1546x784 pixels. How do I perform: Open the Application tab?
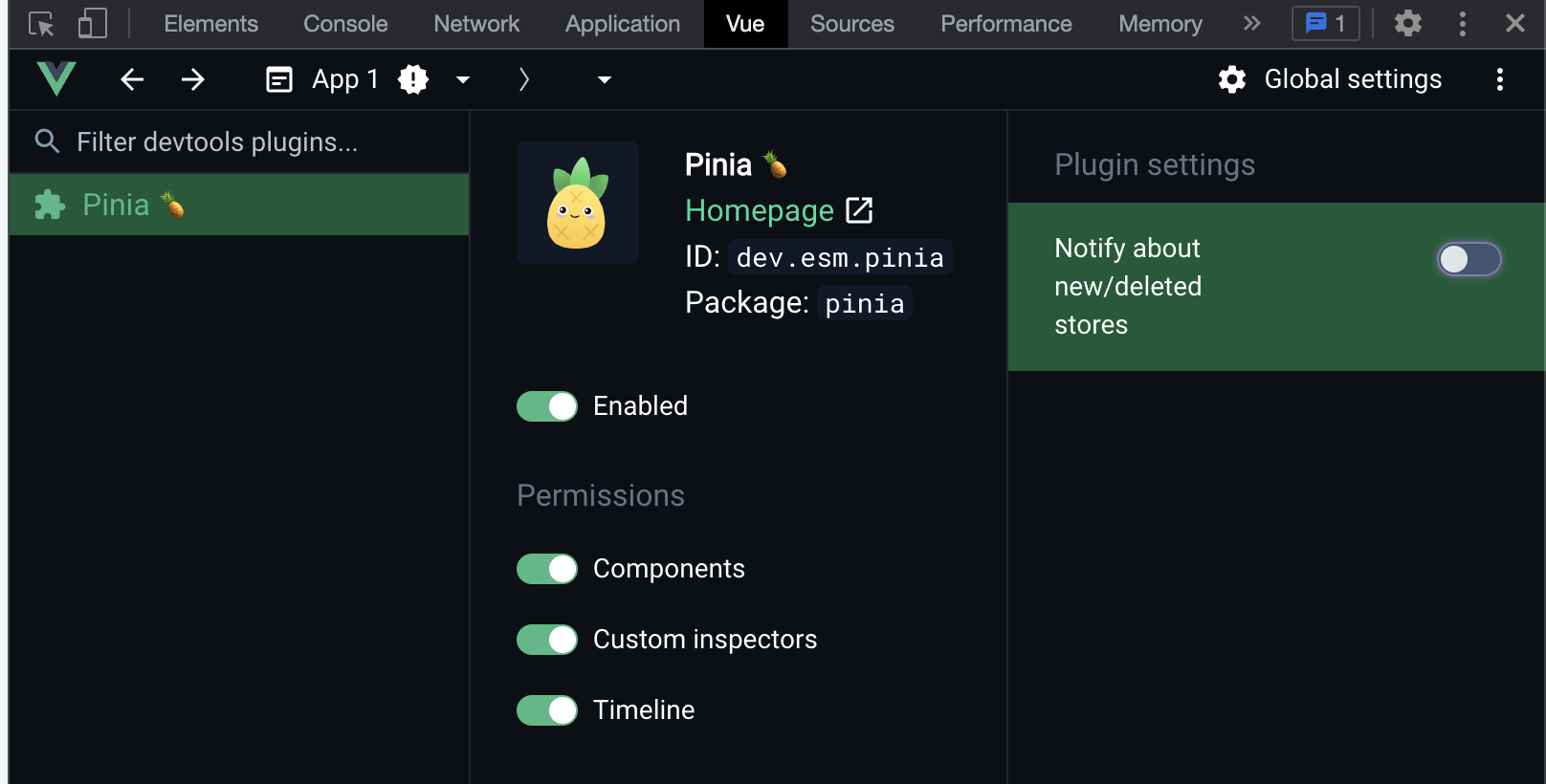click(x=623, y=24)
